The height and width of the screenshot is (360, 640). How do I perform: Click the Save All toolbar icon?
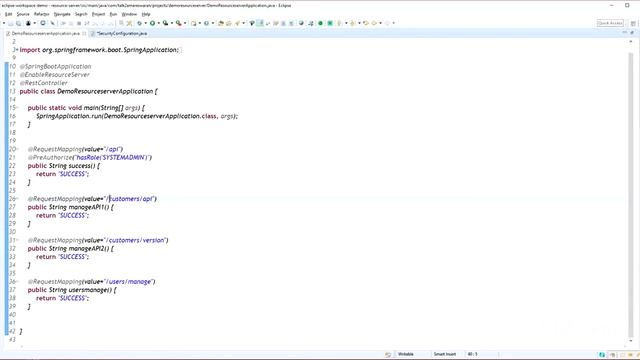coord(18,23)
